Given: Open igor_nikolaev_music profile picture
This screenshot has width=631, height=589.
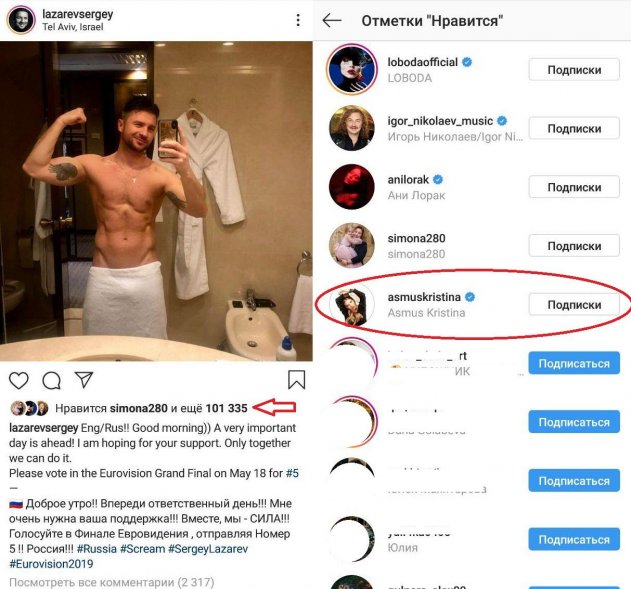Looking at the screenshot, I should point(351,129).
